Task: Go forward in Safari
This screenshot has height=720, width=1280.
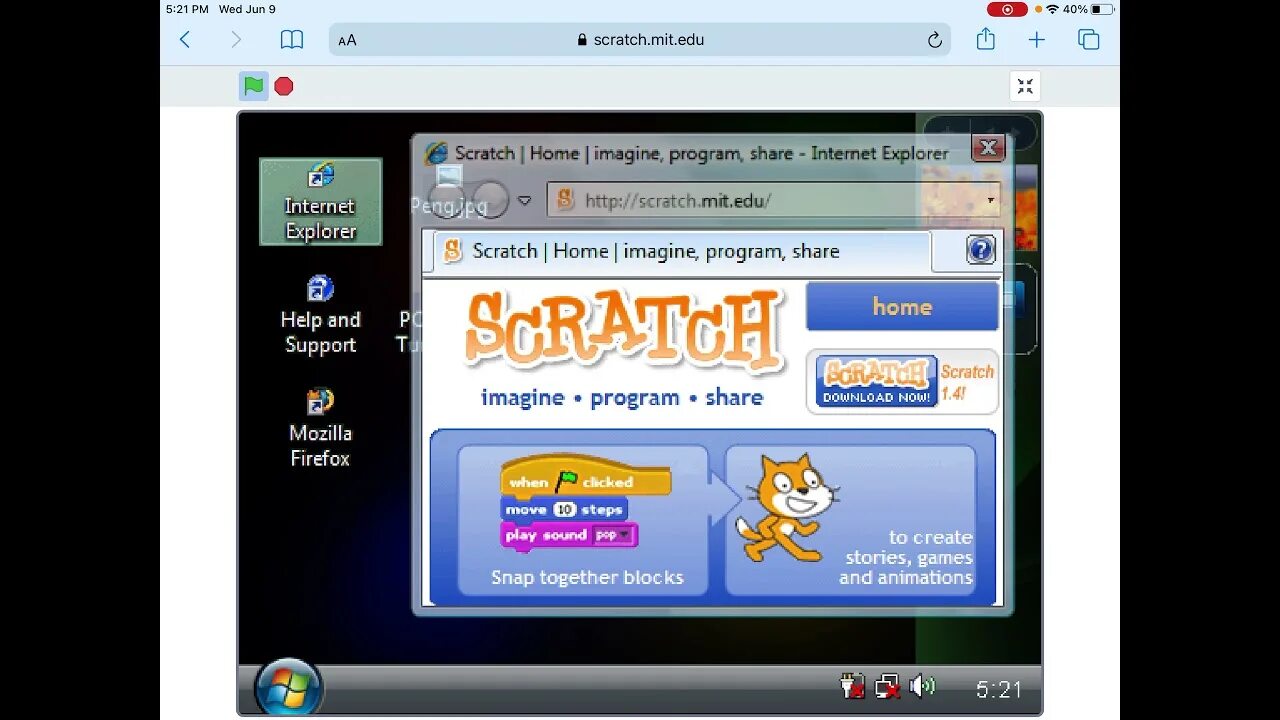Action: [236, 40]
